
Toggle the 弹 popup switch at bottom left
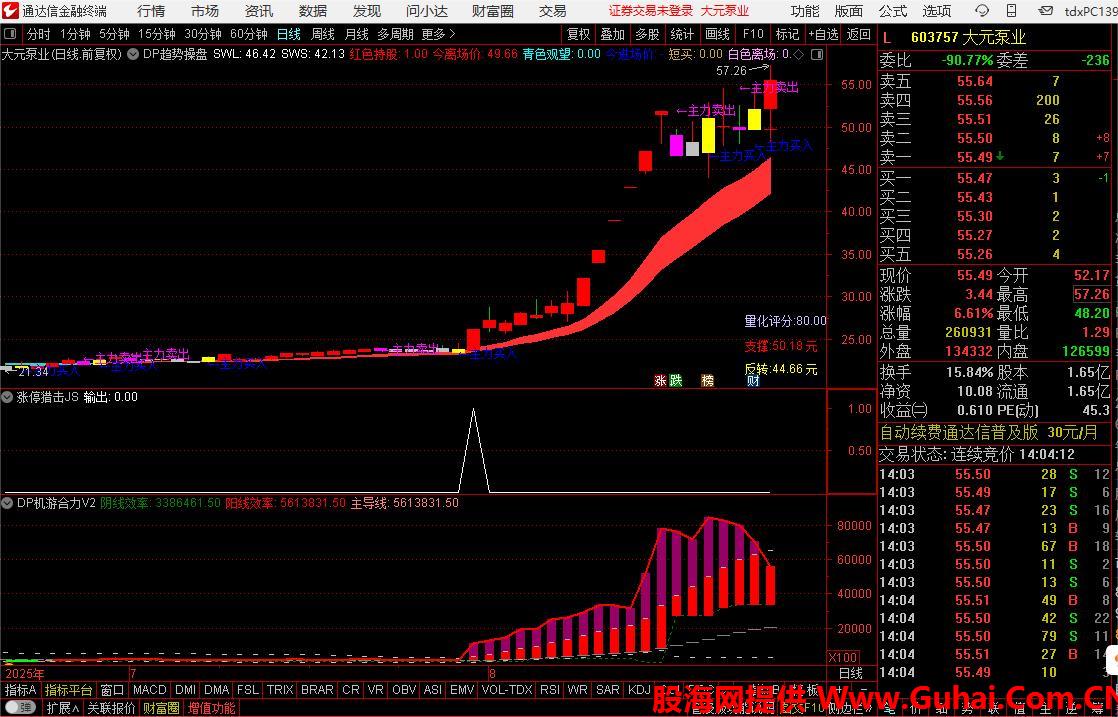pos(20,708)
